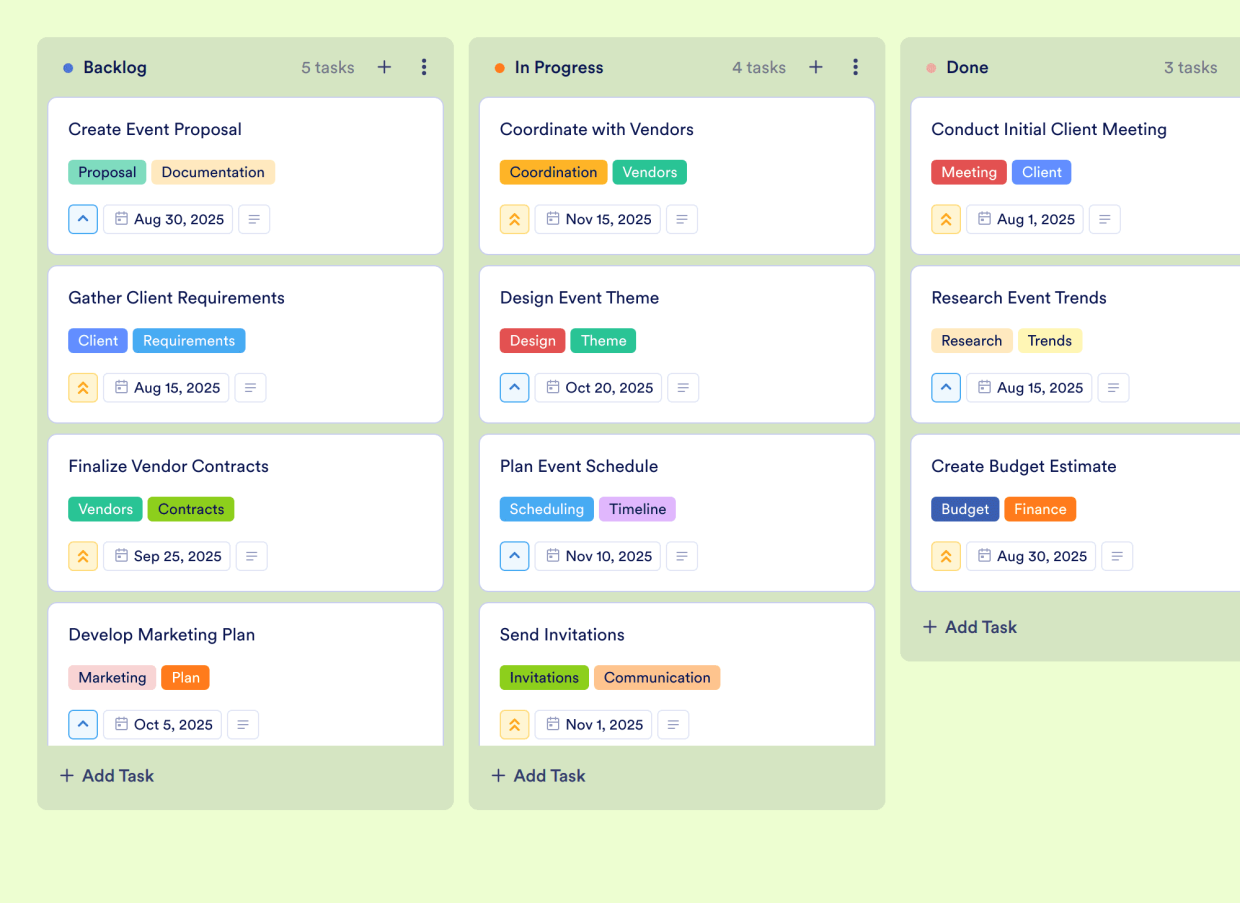1240x903 pixels.
Task: Click Add Task under the Backlog column
Action: pos(107,775)
